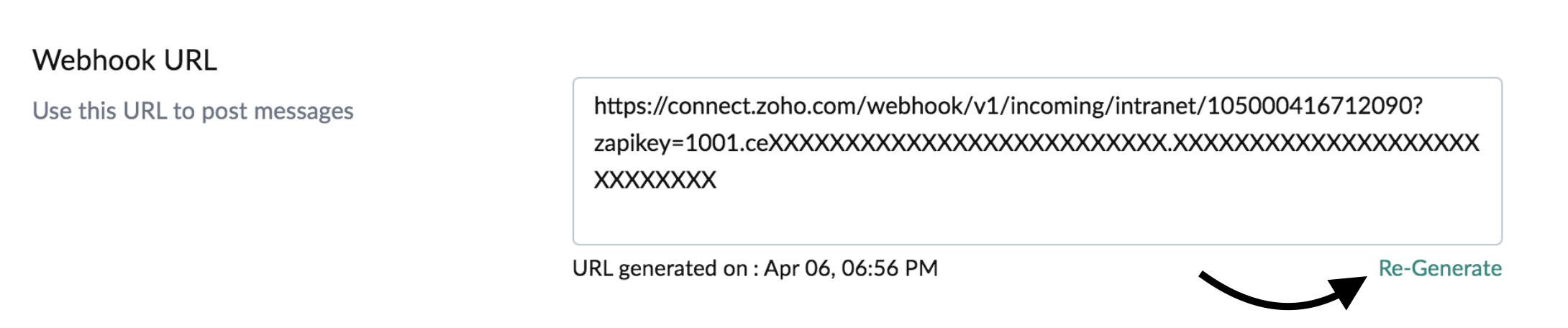The height and width of the screenshot is (328, 1568).
Task: Click the 'https://' prefix of the webhook URL
Action: tap(629, 106)
